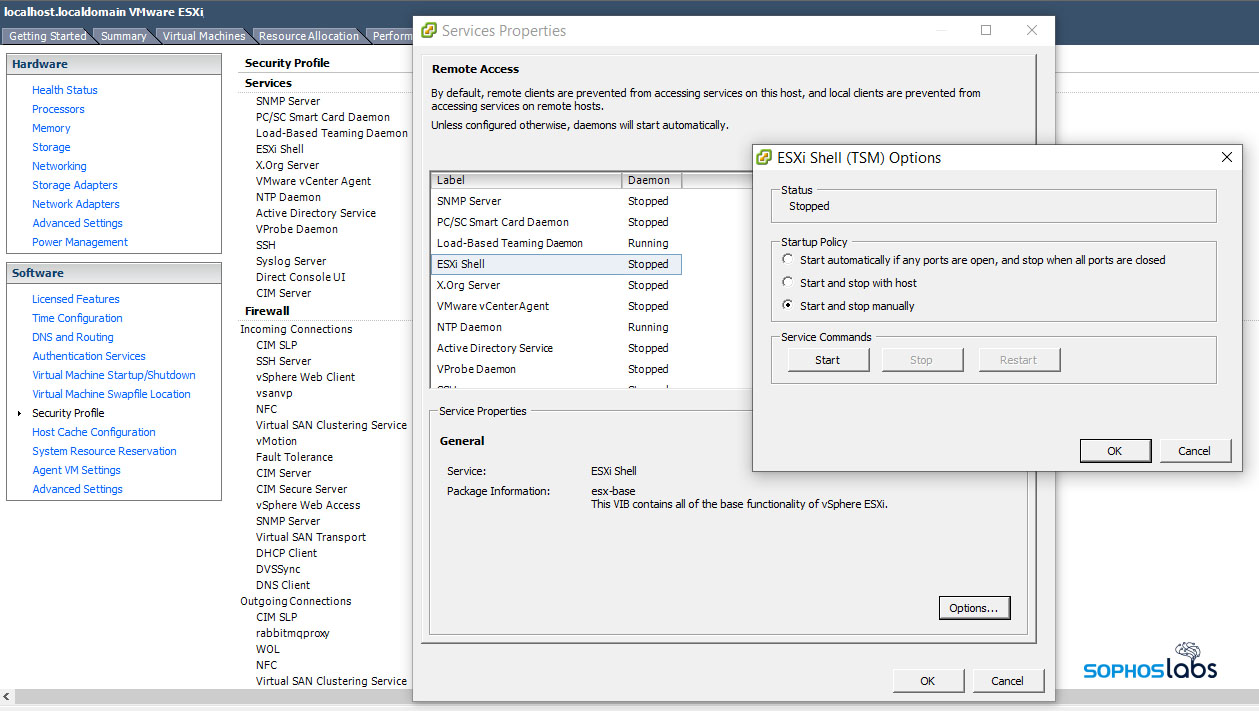Close the ESXi Shell (TSM) Options dialog
1259x711 pixels.
1227,157
